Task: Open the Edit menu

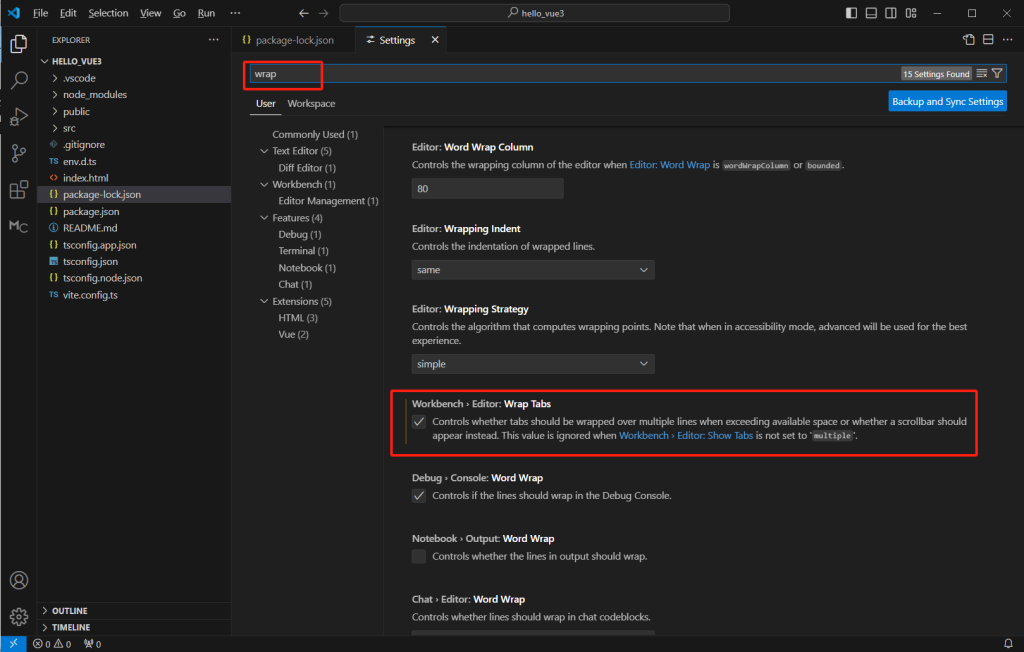Action: click(68, 13)
